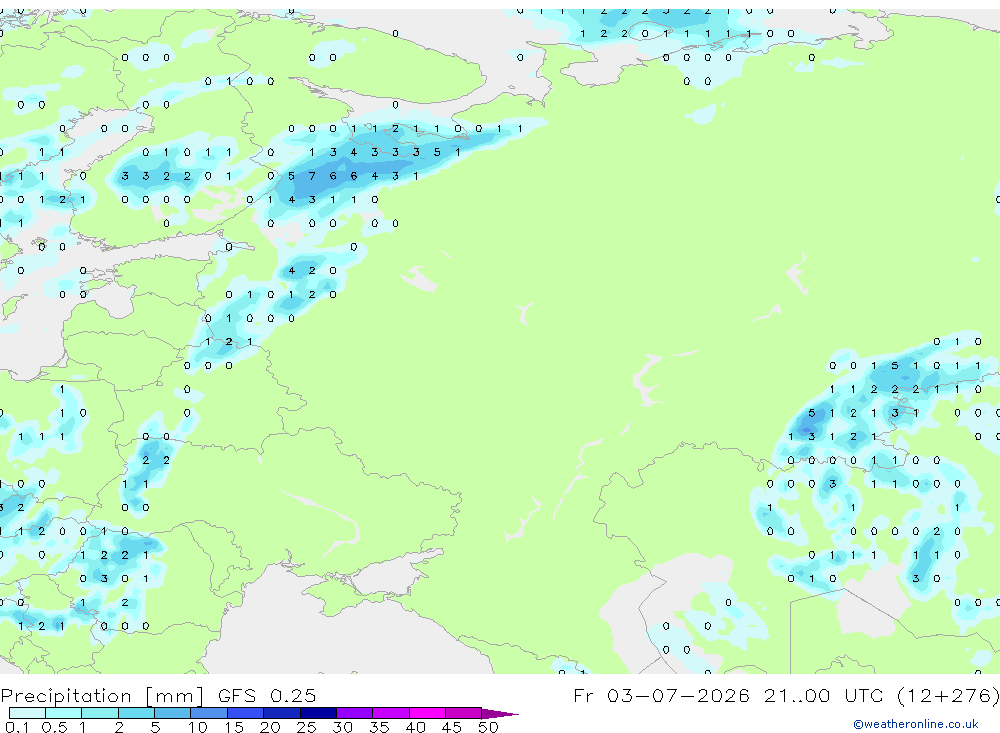The width and height of the screenshot is (1000, 733).
Task: Select the legend label '0.1'
Action: click(x=17, y=727)
